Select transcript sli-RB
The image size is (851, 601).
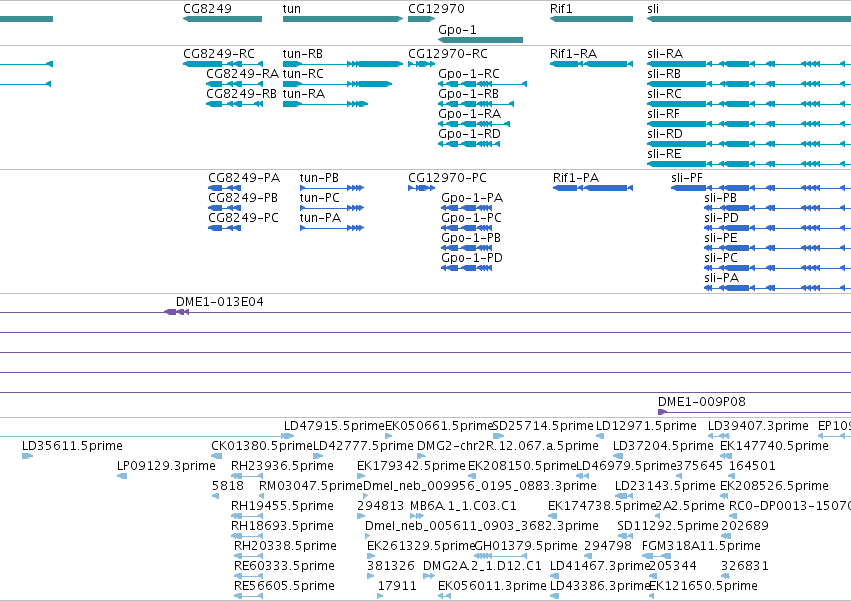point(749,84)
